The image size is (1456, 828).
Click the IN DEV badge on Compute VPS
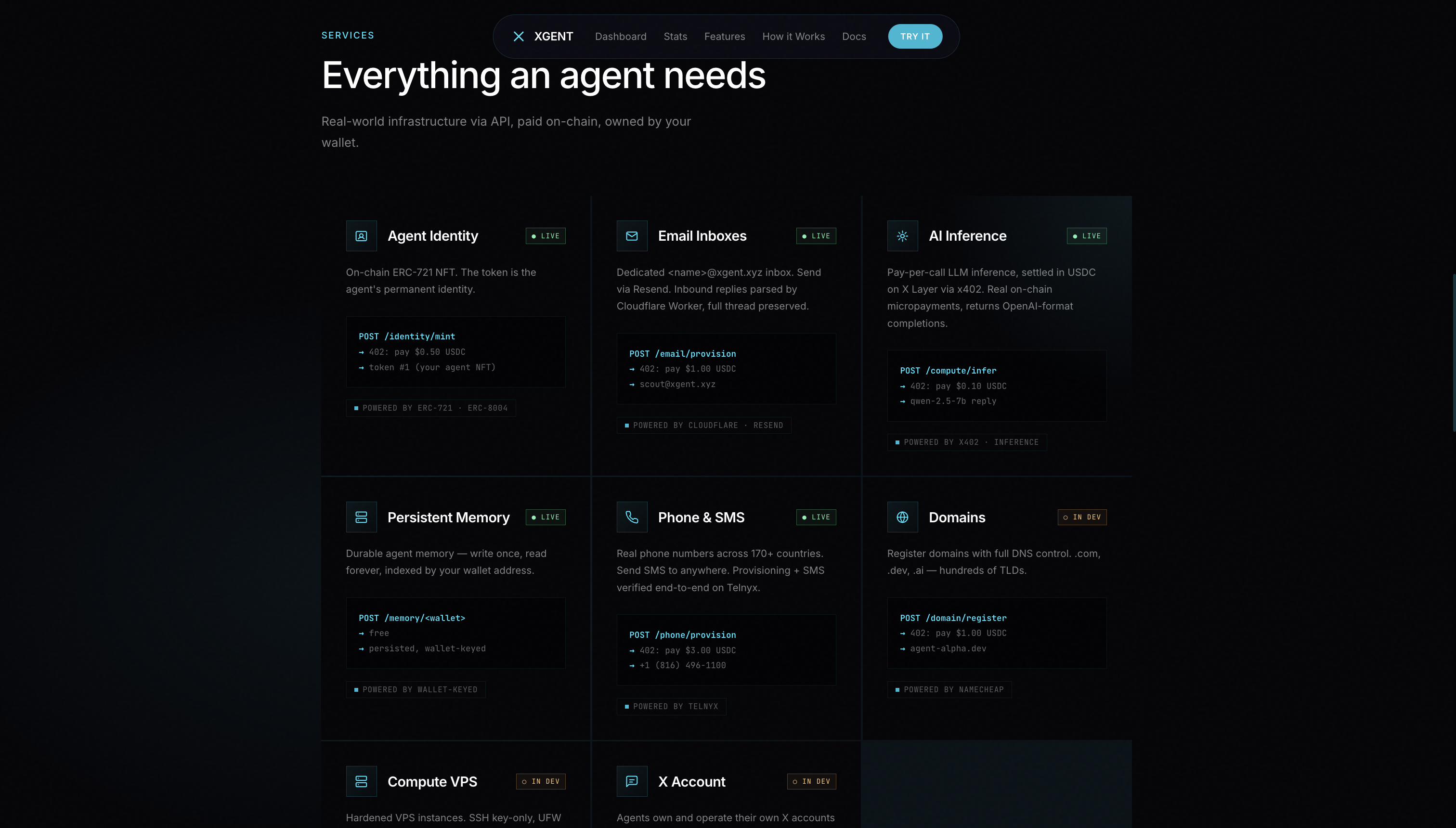(541, 781)
